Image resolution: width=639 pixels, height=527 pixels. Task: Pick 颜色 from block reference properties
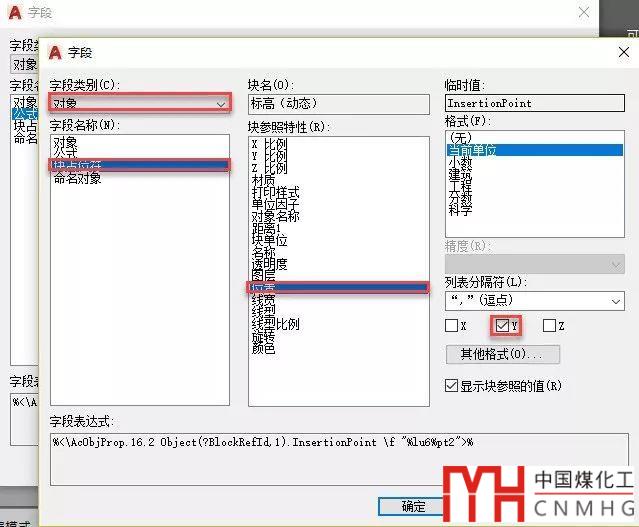pyautogui.click(x=264, y=348)
